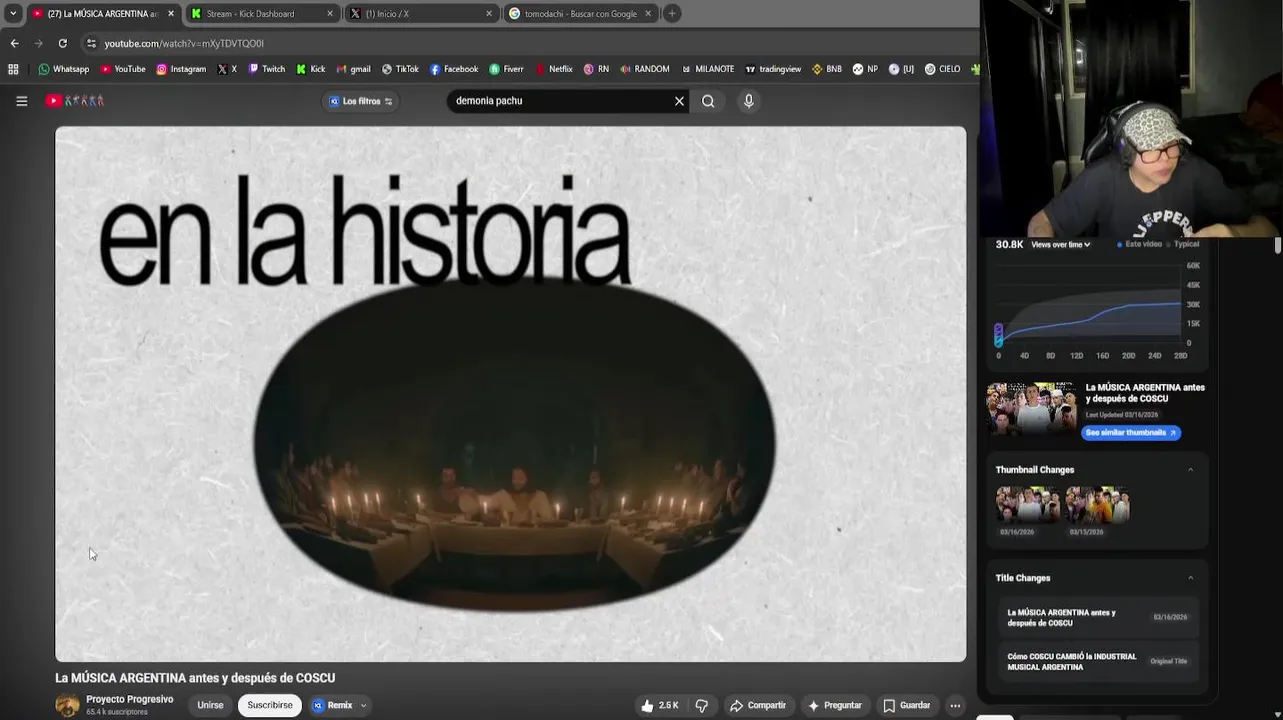
Task: Click the youtube.com address bar URL
Action: coord(184,44)
